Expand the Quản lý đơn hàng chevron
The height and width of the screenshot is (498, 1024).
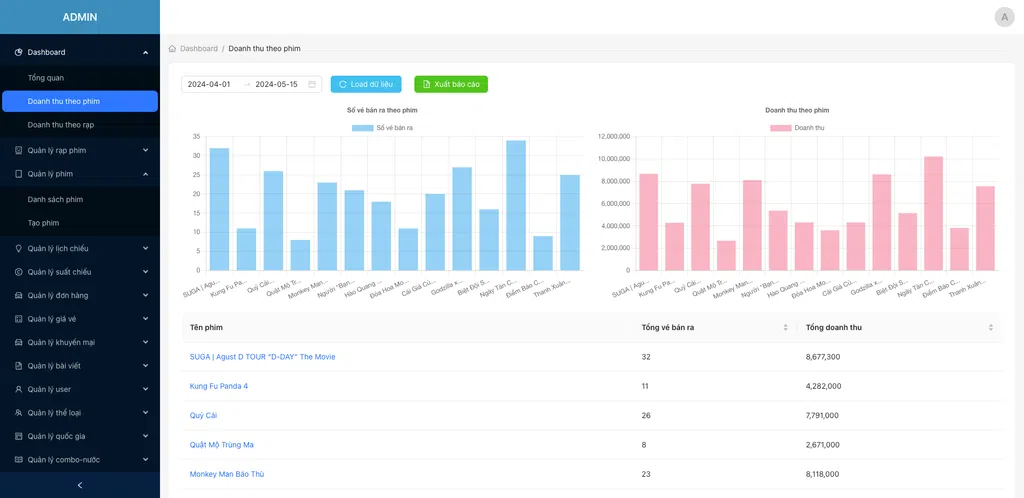[146, 296]
